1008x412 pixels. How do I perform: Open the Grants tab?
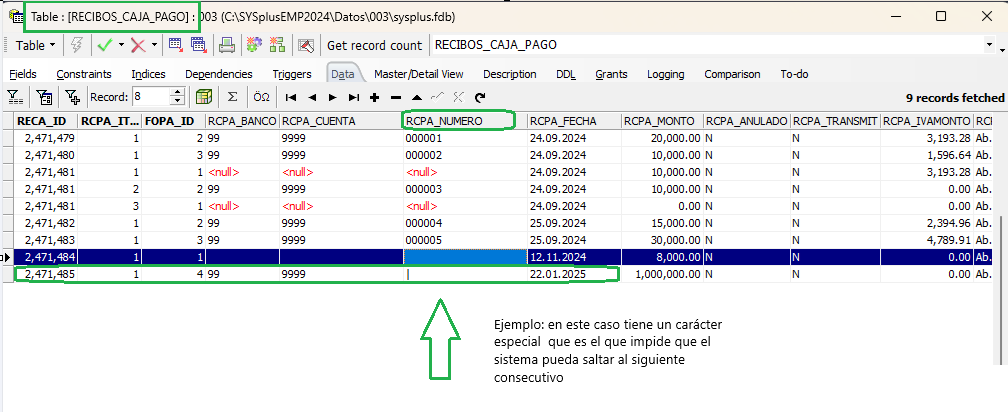point(611,74)
